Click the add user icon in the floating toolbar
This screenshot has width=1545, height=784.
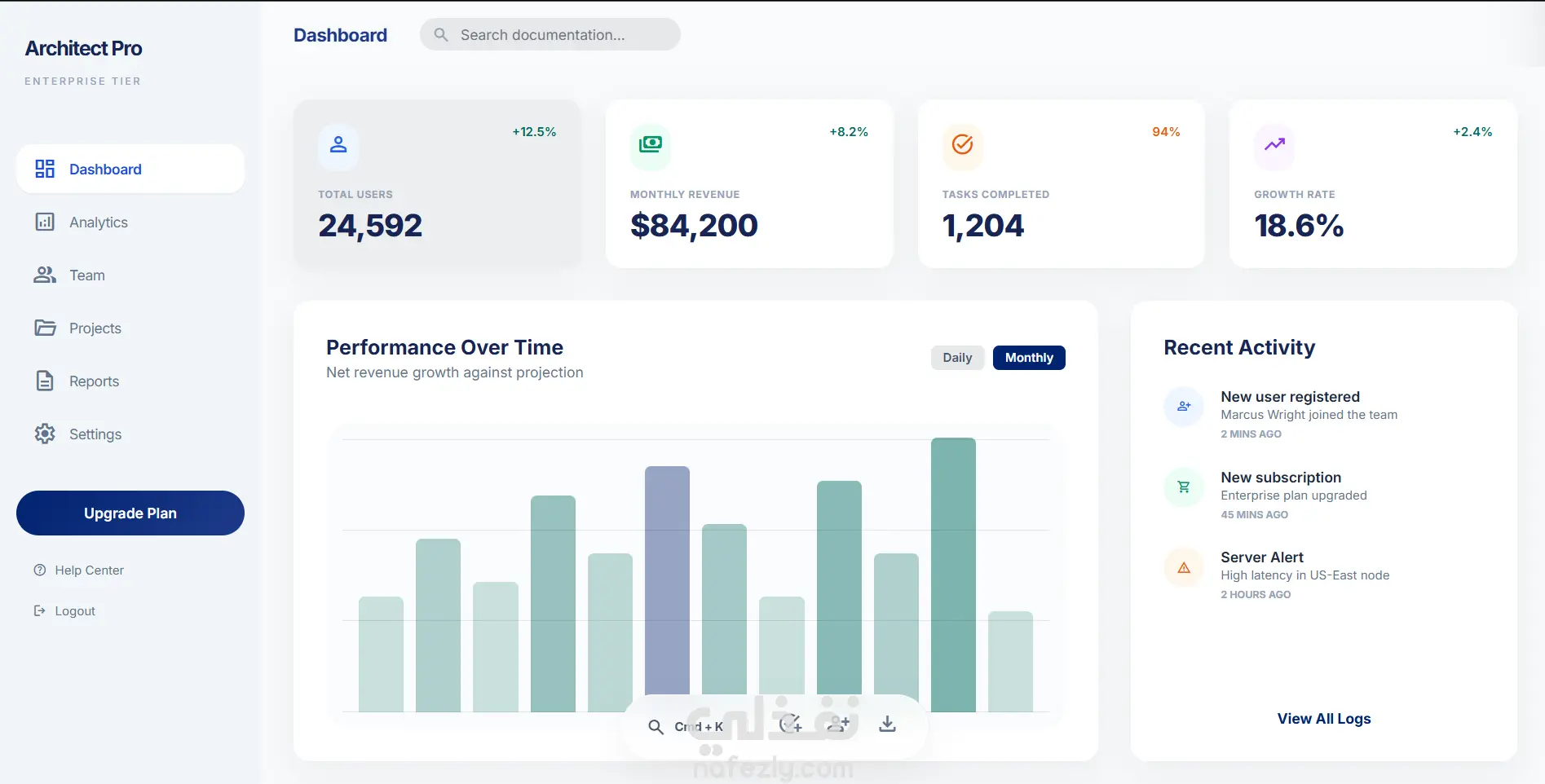click(838, 725)
